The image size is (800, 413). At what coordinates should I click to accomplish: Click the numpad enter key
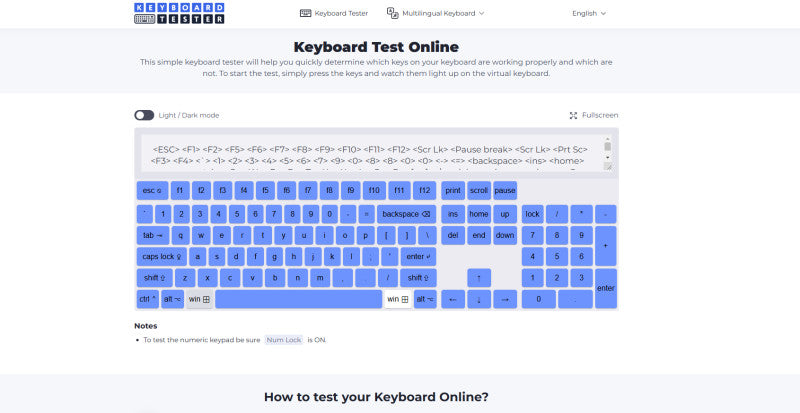point(606,288)
